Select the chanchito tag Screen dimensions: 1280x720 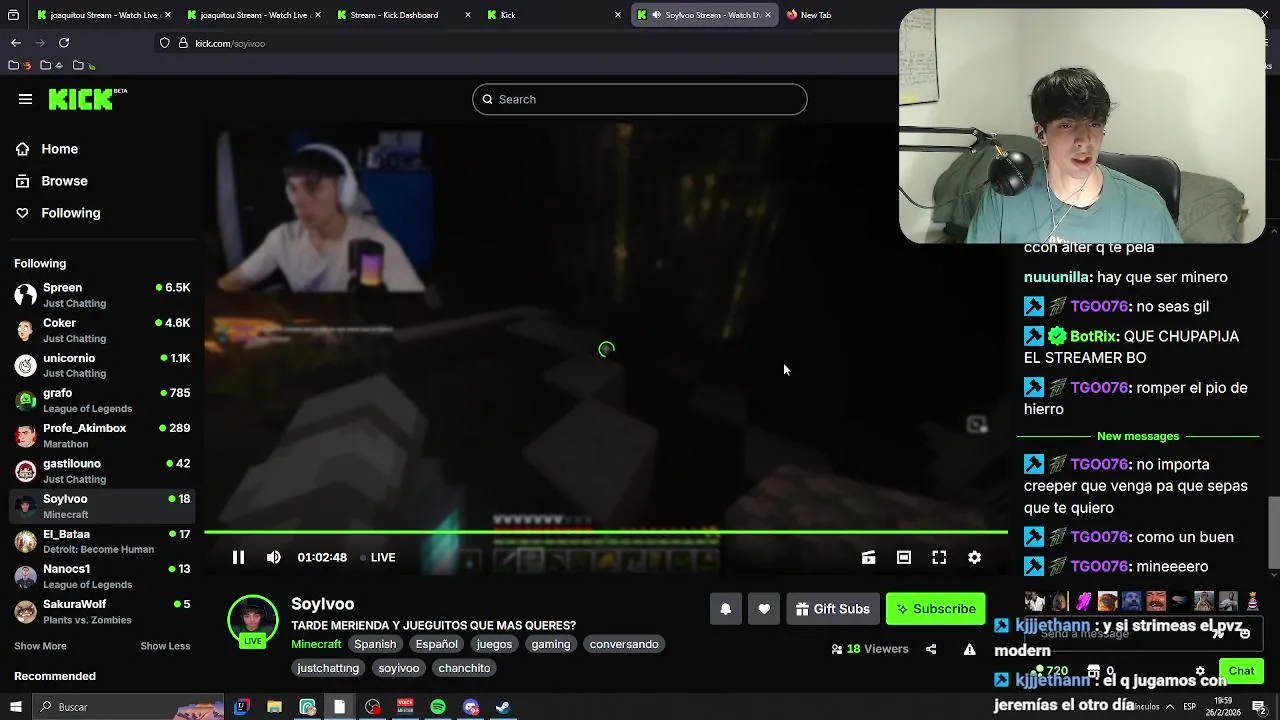tap(464, 668)
